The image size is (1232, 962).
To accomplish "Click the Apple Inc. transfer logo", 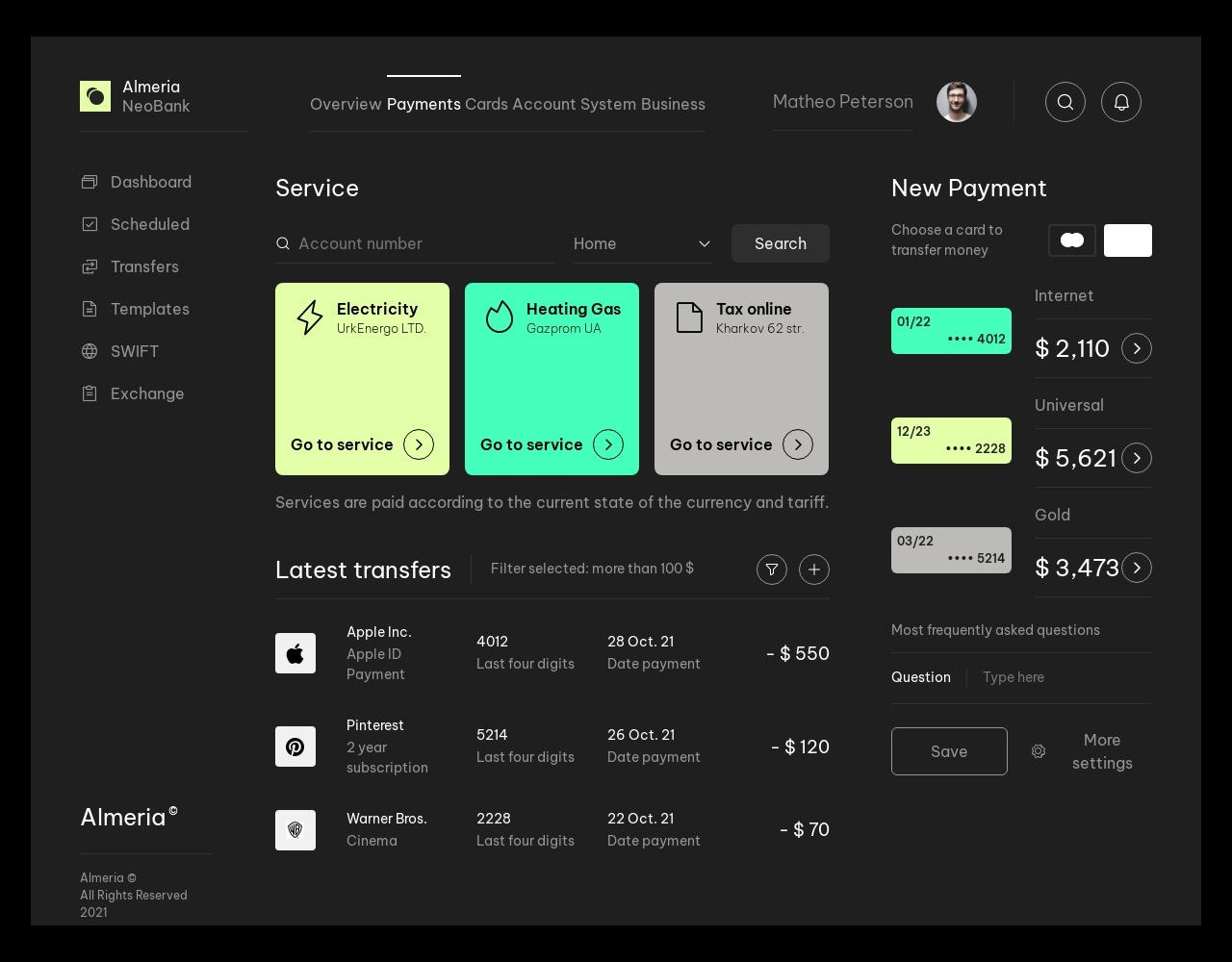I will pos(295,653).
